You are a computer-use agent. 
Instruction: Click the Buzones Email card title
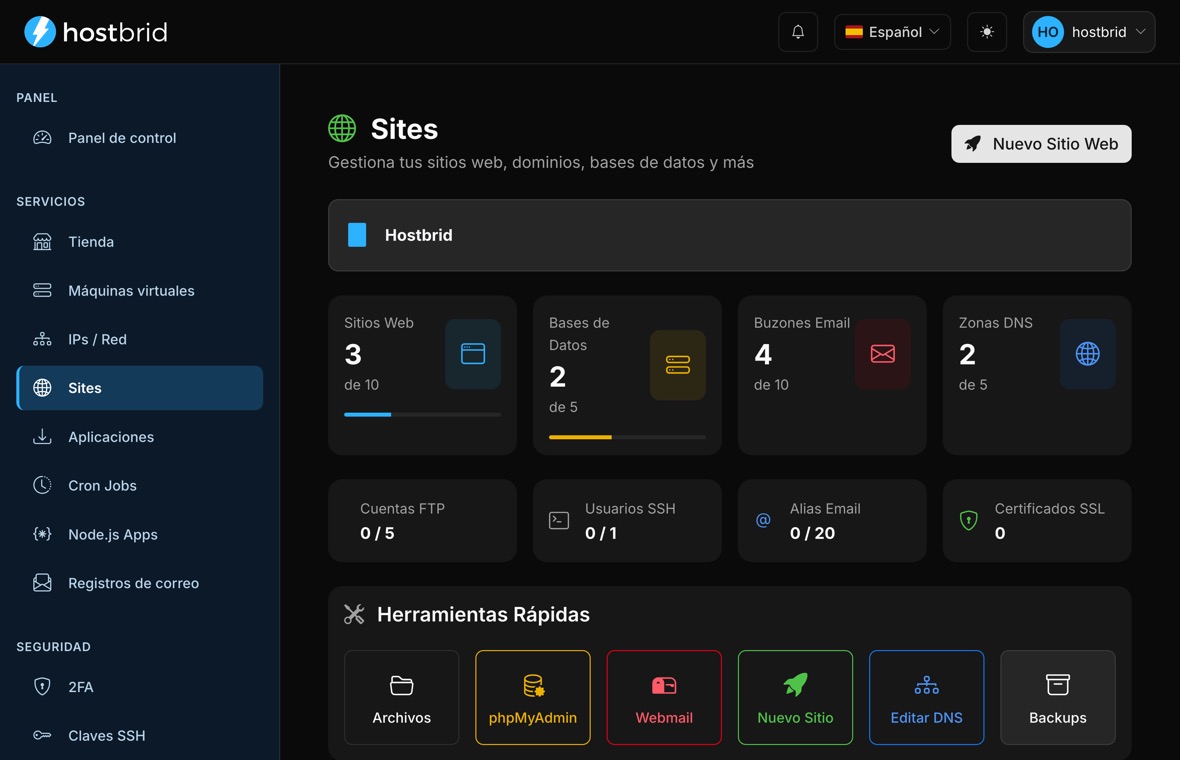(x=801, y=323)
